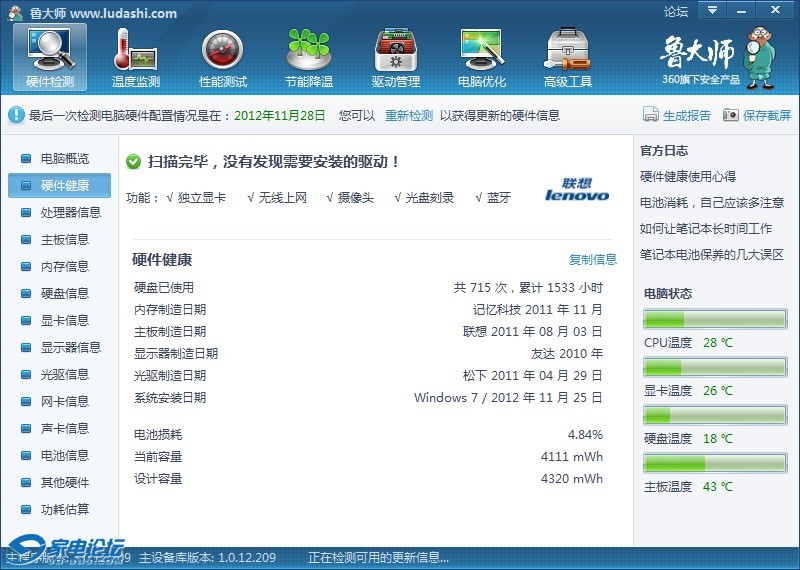Click the 论坛 forum link
This screenshot has height=570, width=800.
point(676,12)
